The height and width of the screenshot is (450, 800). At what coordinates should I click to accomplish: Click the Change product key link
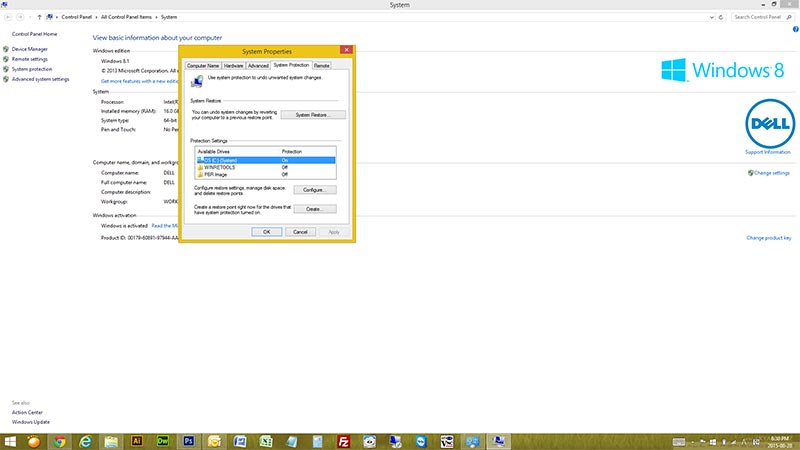tap(768, 238)
